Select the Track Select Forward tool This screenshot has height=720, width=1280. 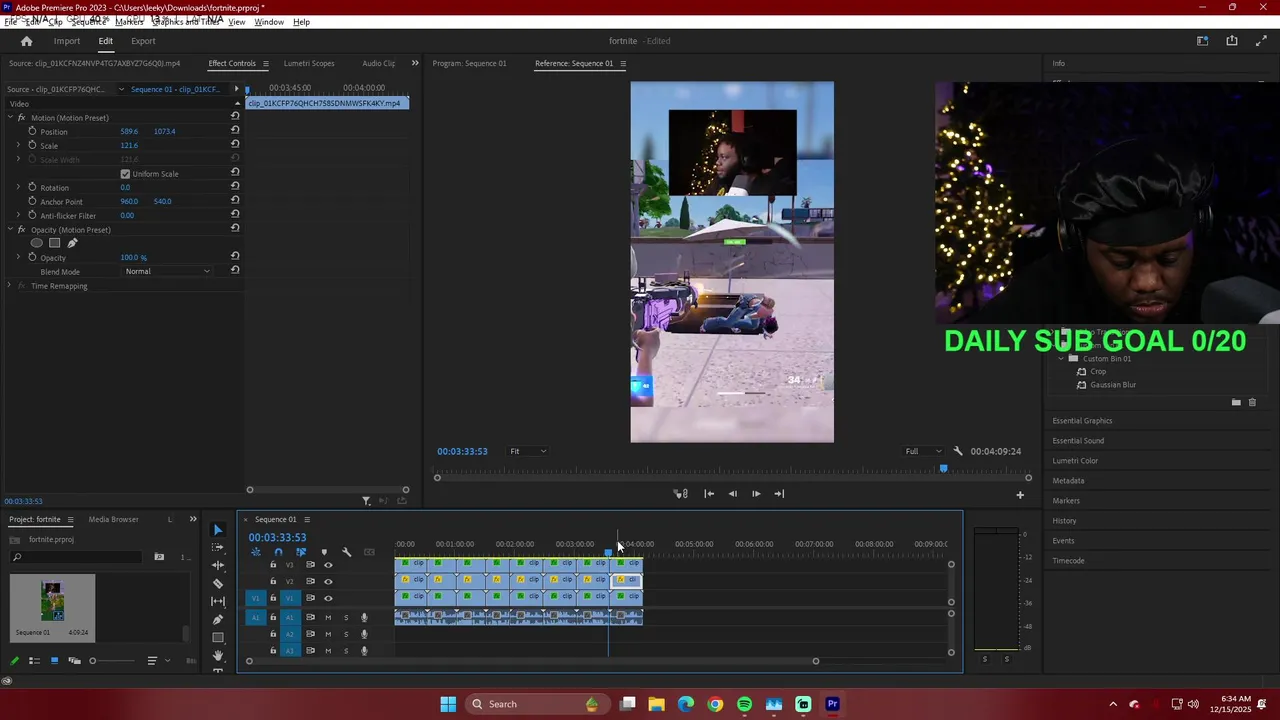point(218,547)
